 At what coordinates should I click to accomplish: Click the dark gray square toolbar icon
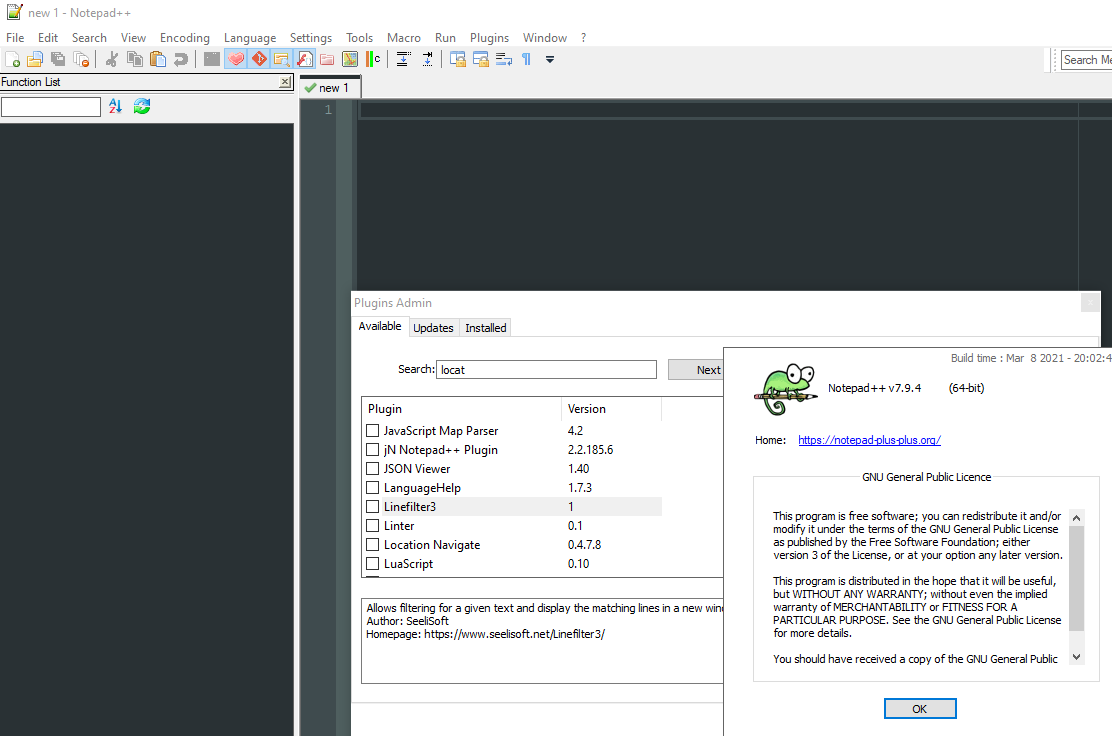pyautogui.click(x=211, y=60)
